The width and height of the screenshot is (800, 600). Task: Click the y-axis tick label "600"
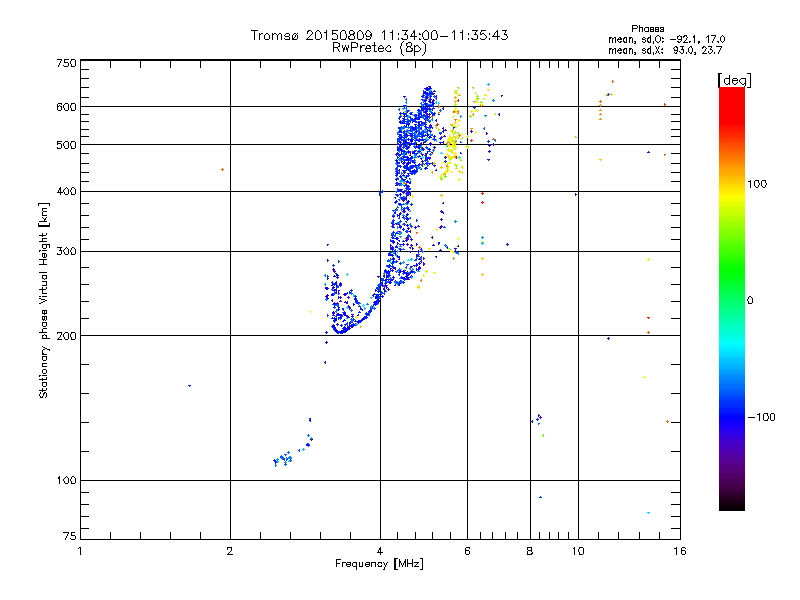click(x=66, y=107)
